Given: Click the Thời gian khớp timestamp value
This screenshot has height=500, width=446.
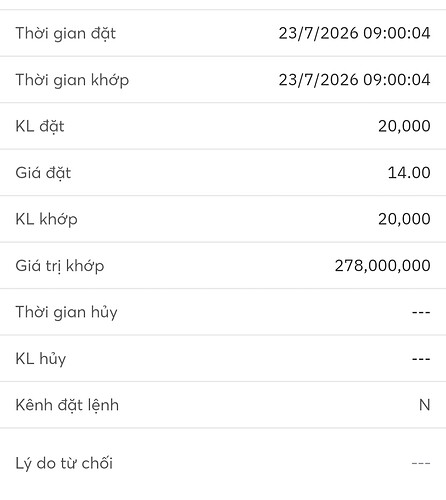Looking at the screenshot, I should 354,80.
